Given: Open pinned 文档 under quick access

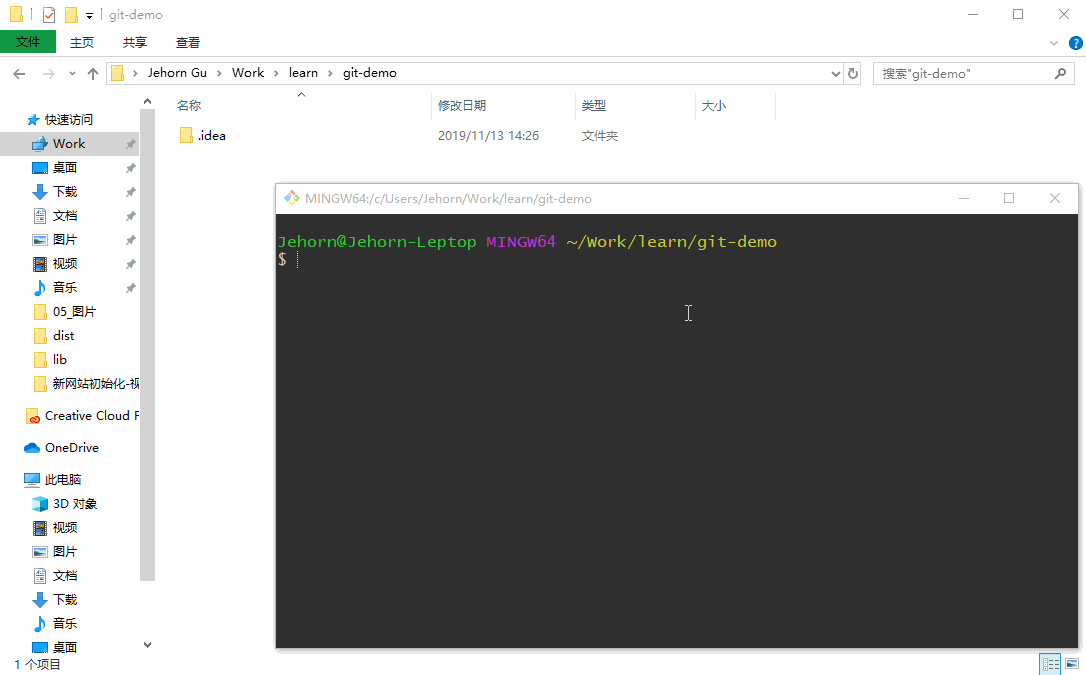Looking at the screenshot, I should 64,216.
